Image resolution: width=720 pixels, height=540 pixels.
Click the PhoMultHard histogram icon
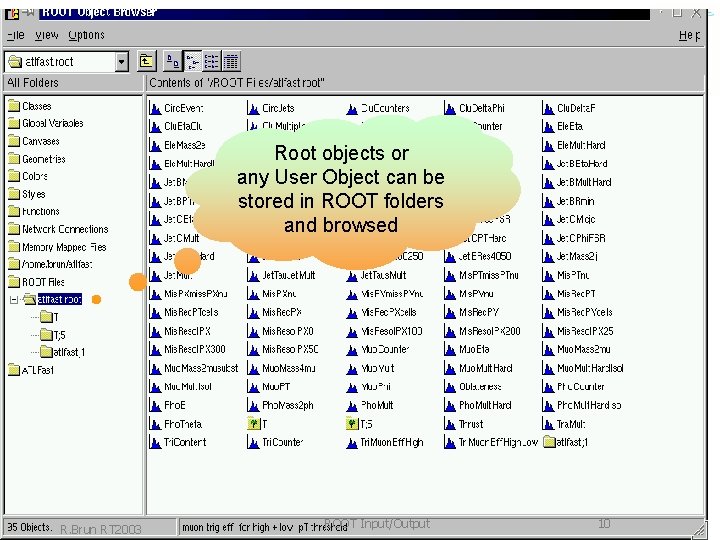(x=450, y=405)
